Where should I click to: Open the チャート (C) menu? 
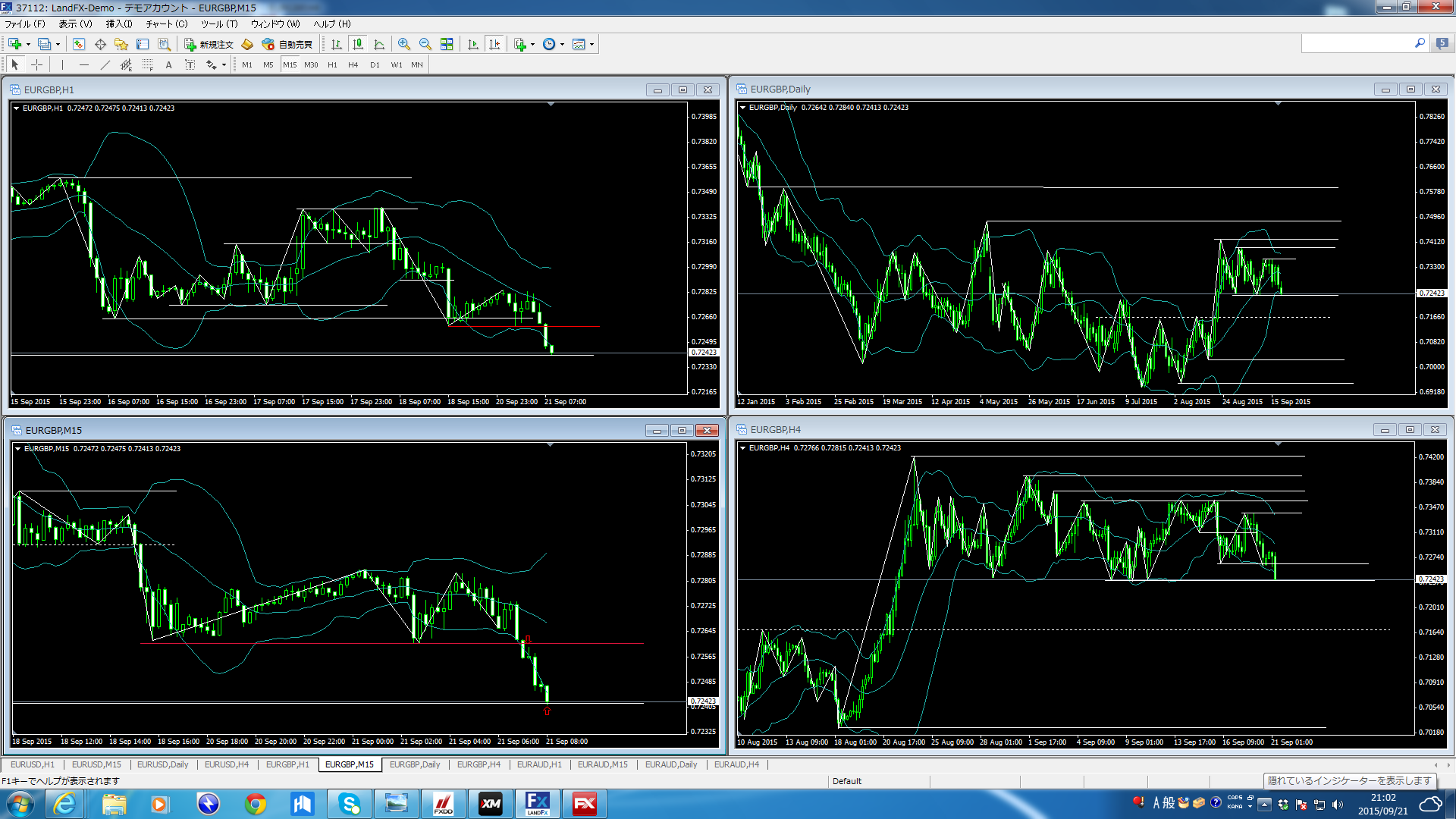click(x=166, y=24)
